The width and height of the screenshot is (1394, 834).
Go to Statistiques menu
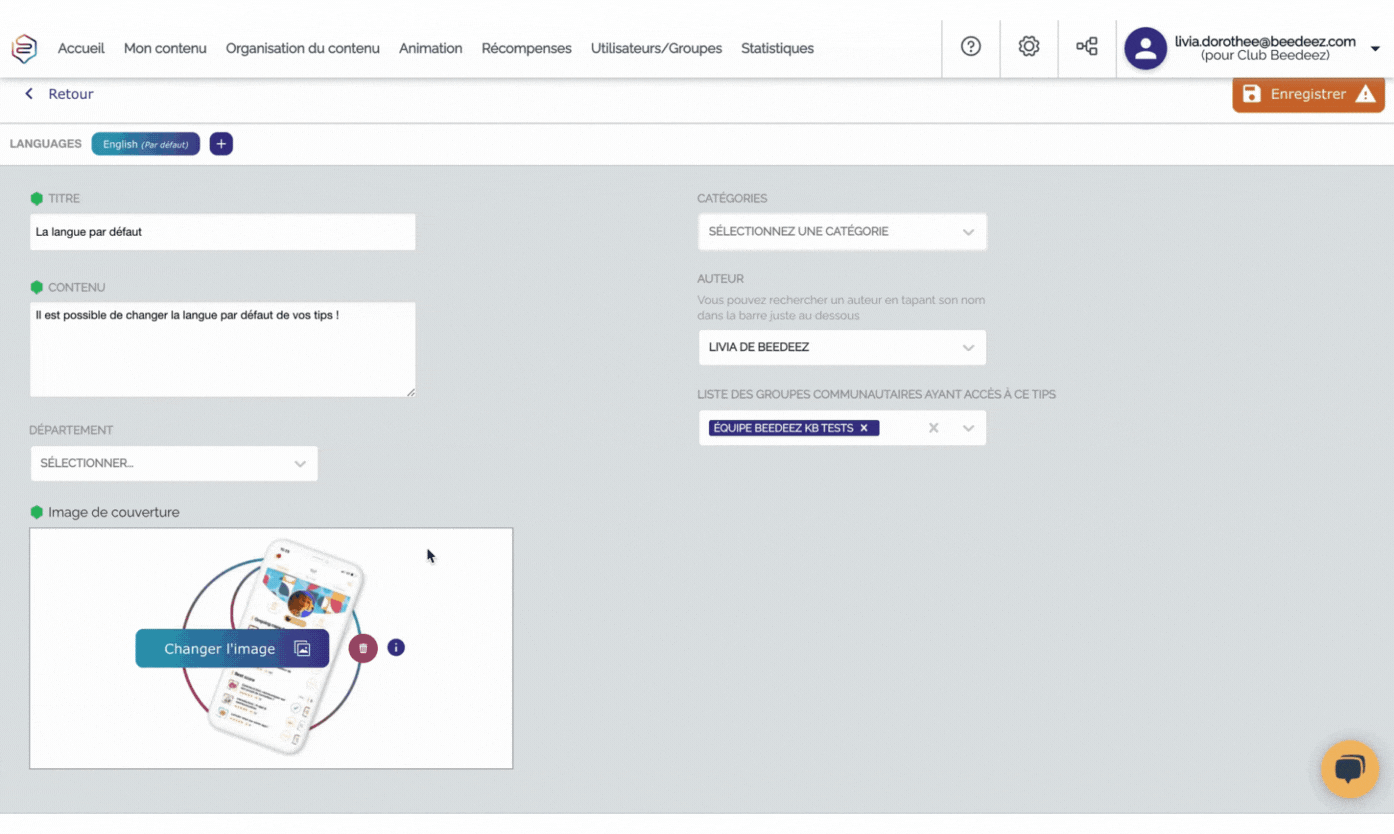coord(777,48)
